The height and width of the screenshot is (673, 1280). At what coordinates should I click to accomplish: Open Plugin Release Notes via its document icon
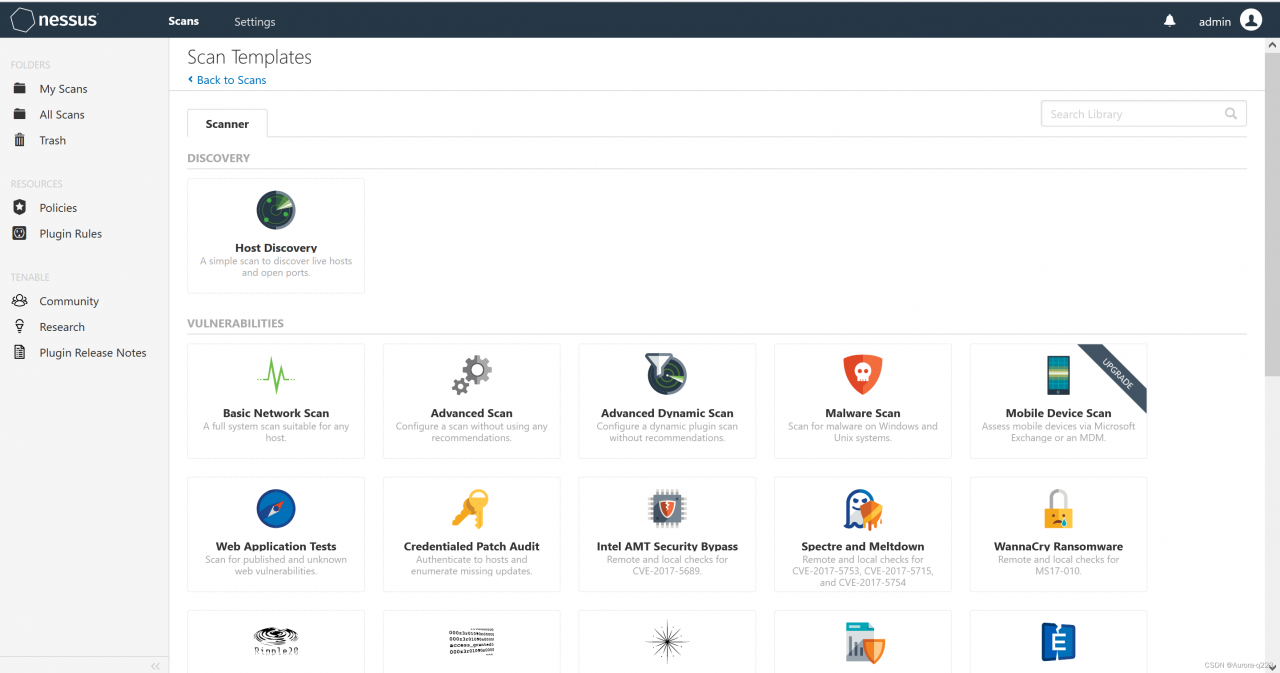point(19,352)
